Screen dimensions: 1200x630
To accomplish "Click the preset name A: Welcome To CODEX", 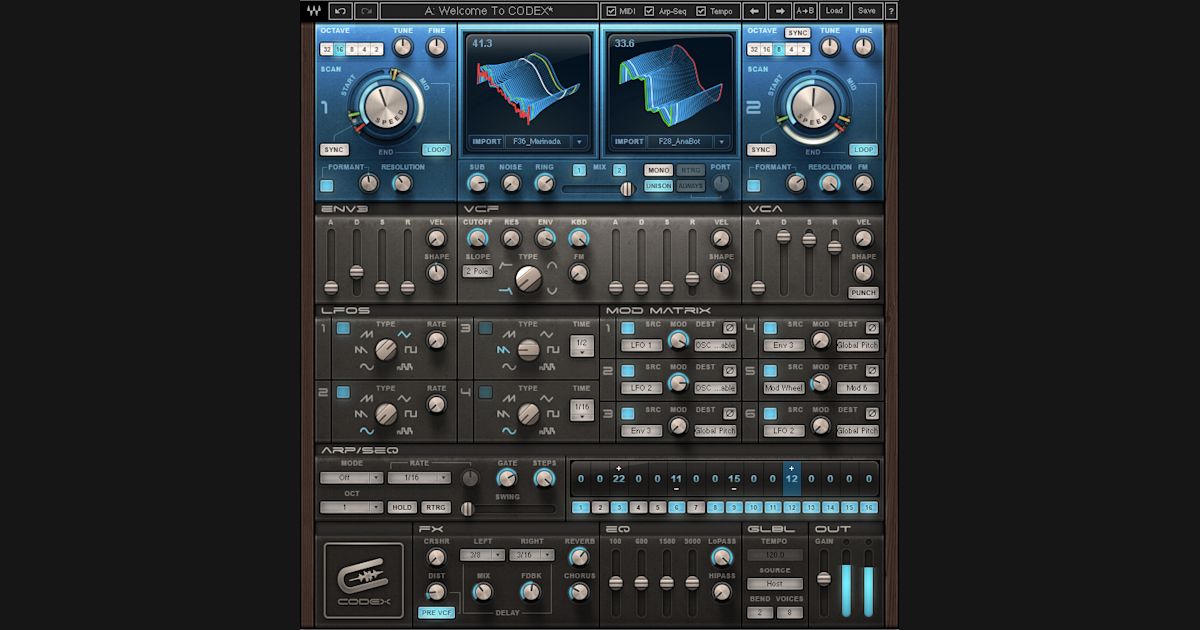I will point(490,11).
